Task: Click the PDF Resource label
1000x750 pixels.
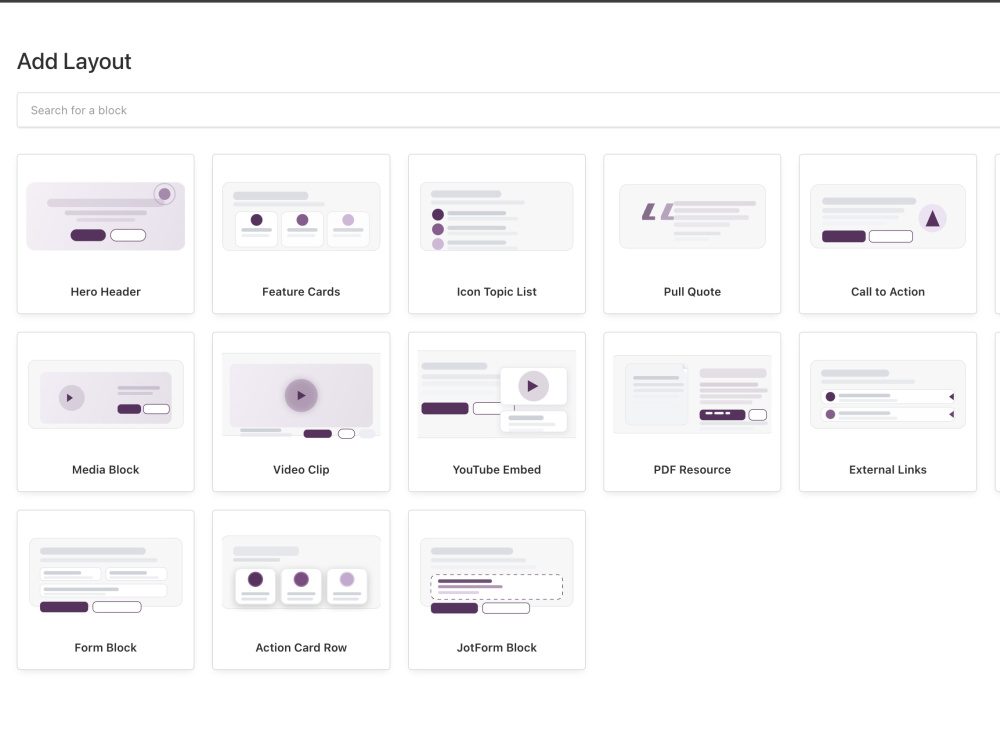Action: coord(692,469)
